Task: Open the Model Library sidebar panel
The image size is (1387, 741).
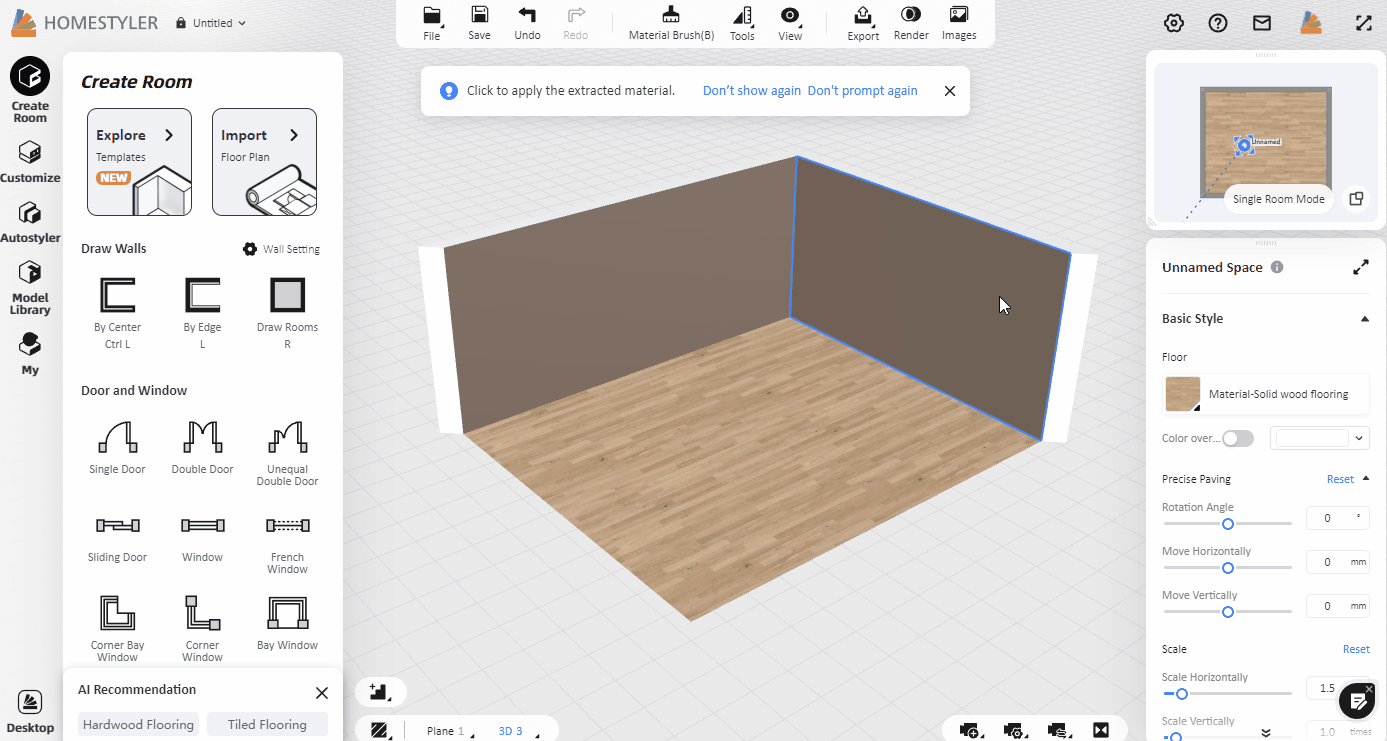Action: point(30,287)
